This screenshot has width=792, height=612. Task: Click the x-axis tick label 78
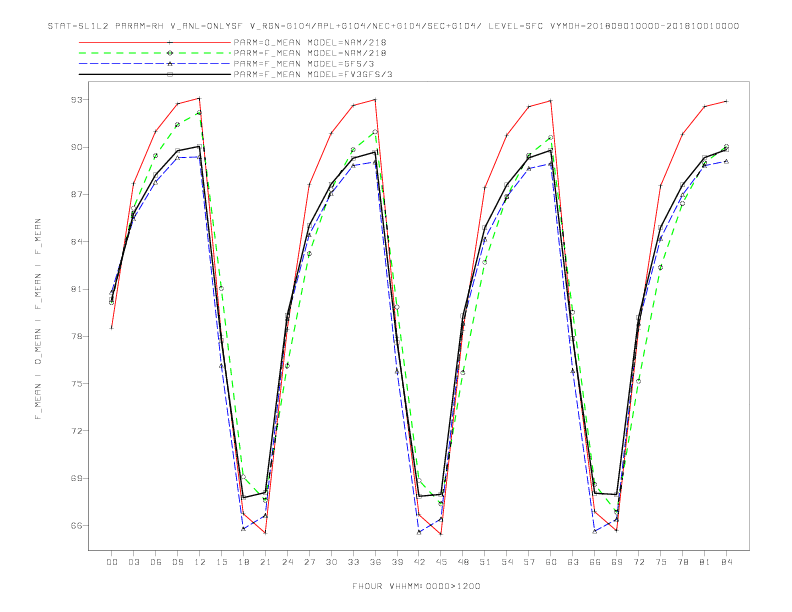683,562
